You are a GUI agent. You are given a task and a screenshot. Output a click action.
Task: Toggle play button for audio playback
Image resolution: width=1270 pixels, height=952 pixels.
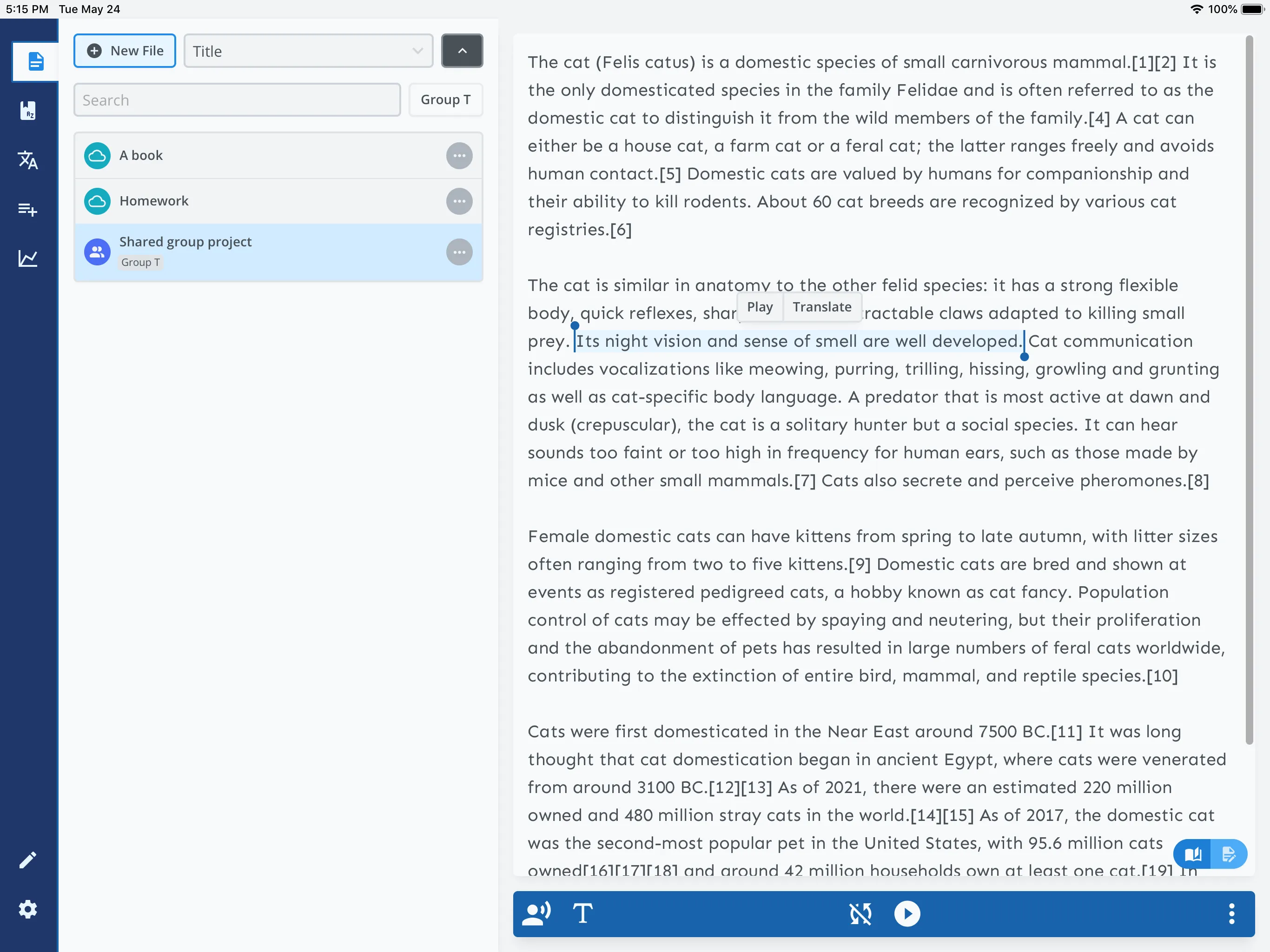click(905, 912)
